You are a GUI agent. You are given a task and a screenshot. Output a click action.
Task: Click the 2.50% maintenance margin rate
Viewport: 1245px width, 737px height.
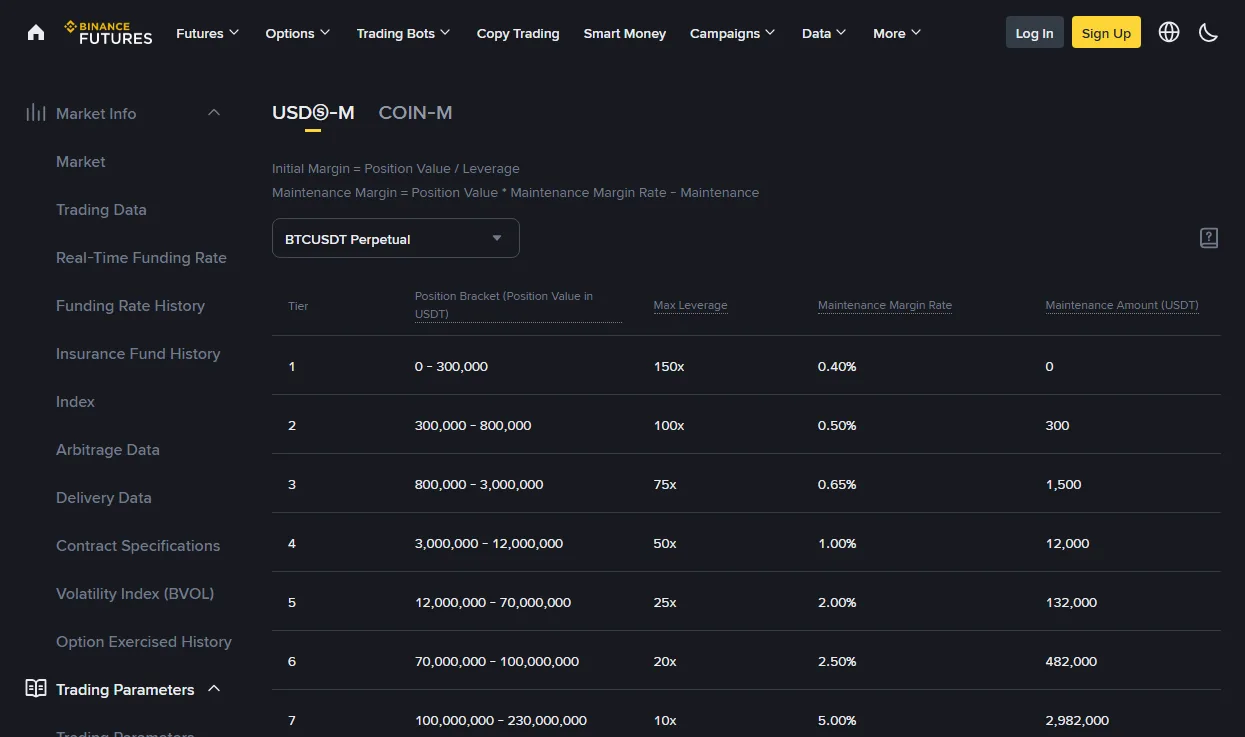click(x=837, y=661)
